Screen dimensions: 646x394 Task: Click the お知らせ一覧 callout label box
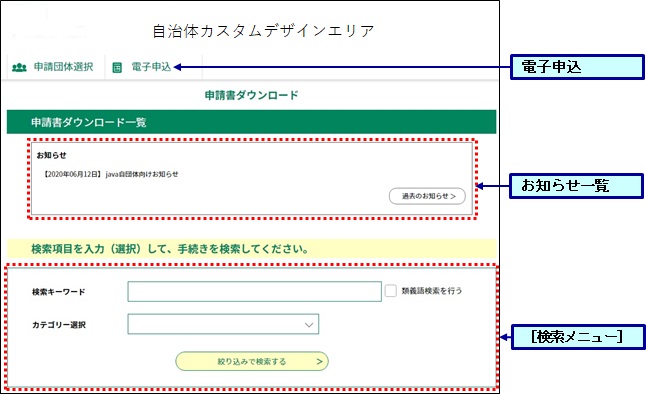pos(576,186)
